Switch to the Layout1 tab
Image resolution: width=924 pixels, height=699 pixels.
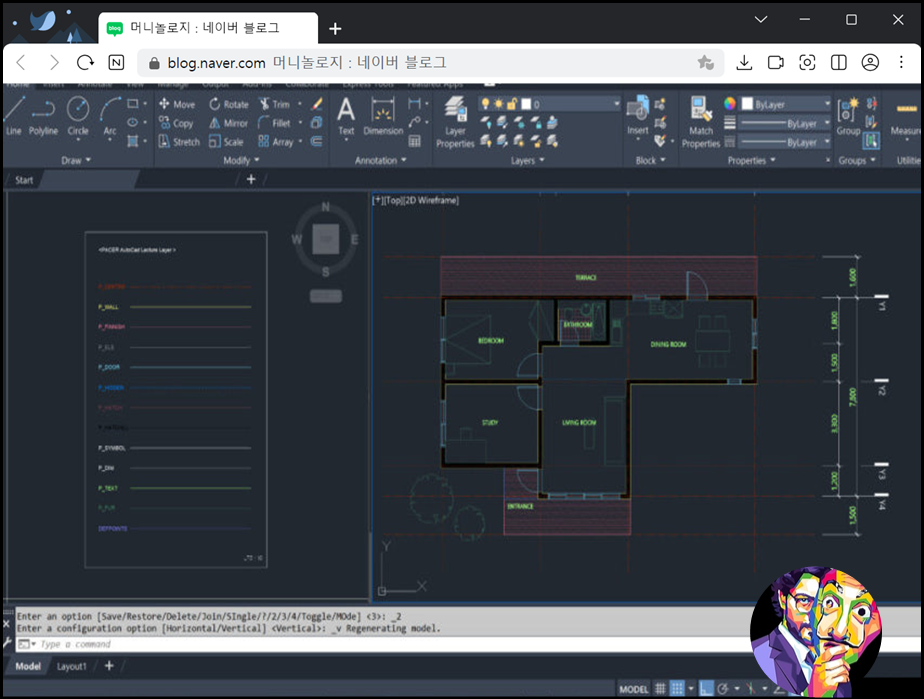coord(71,666)
